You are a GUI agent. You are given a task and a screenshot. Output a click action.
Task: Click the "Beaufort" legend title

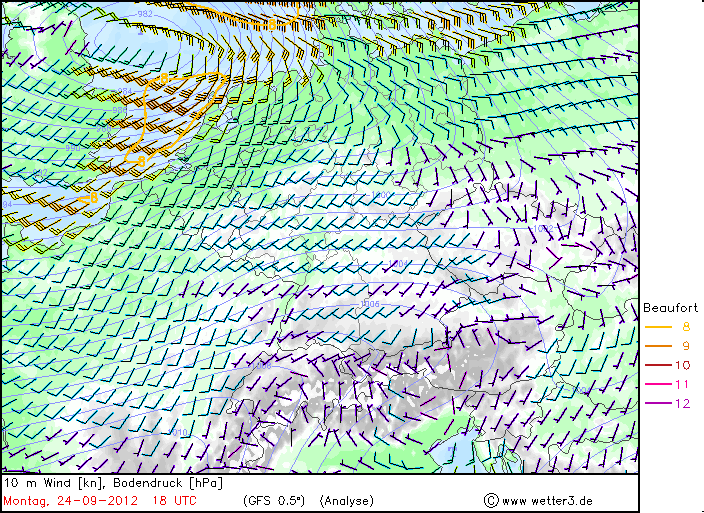[670, 308]
